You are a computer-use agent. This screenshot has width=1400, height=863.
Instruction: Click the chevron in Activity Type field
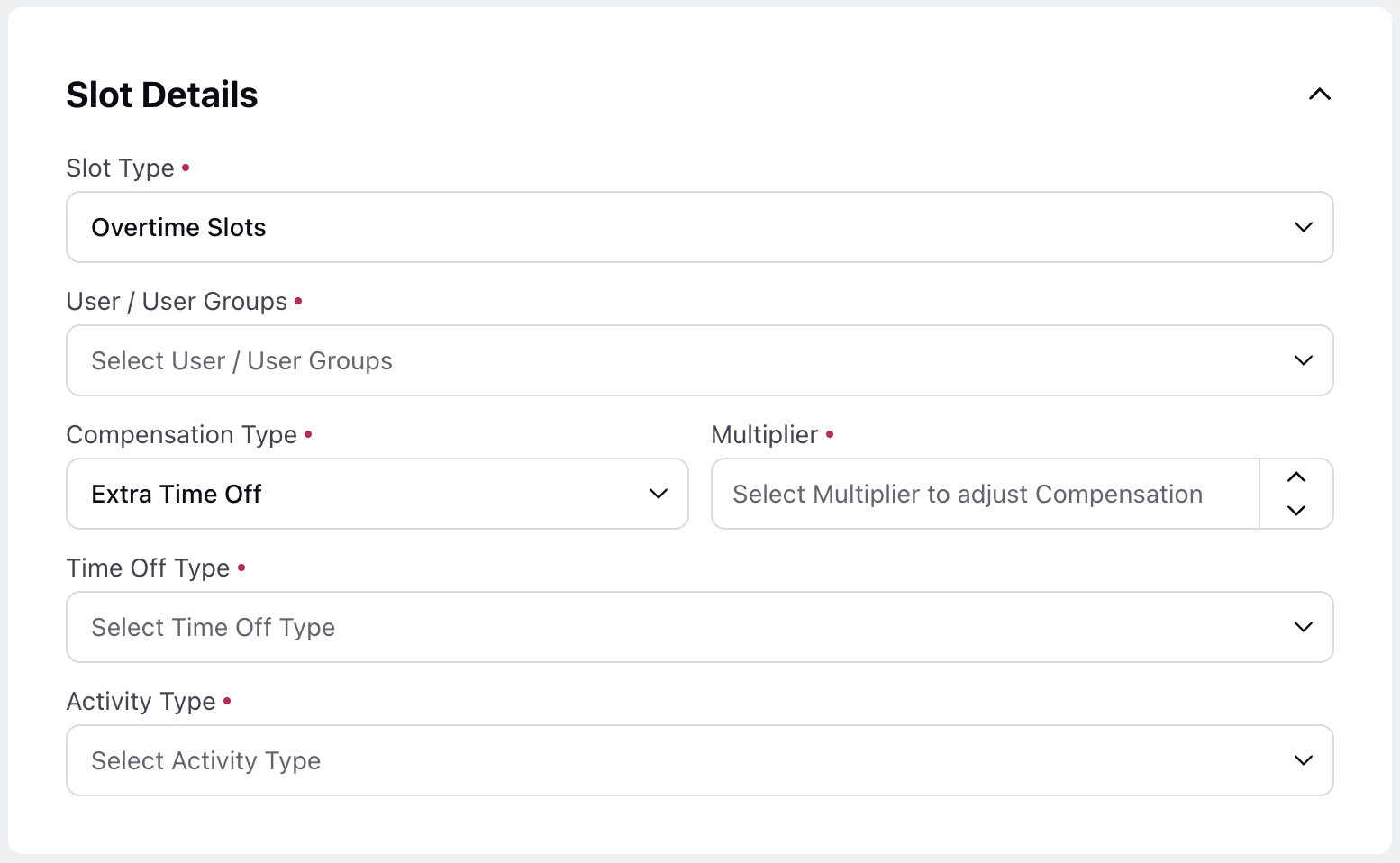1303,760
